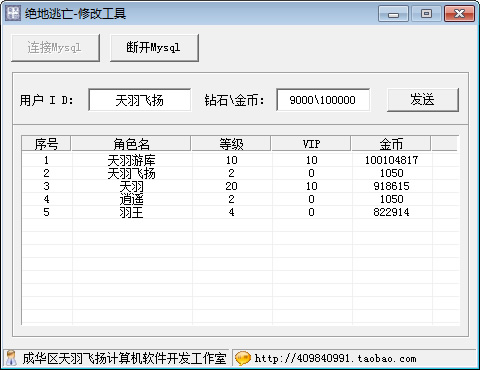Click gold value 100104817
The height and width of the screenshot is (370, 480).
pos(391,160)
